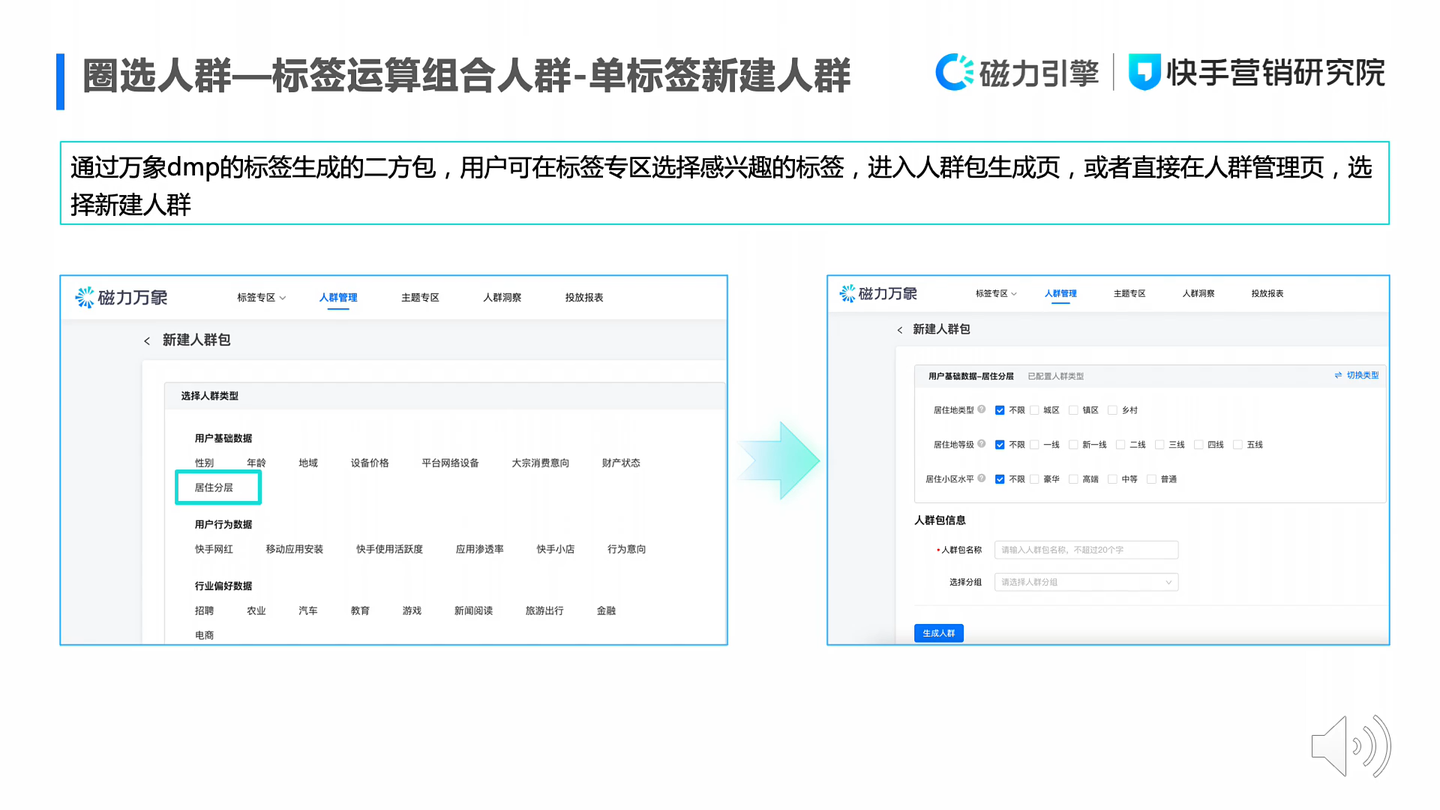Select the 地域 audience type
The image size is (1440, 810).
(x=308, y=463)
